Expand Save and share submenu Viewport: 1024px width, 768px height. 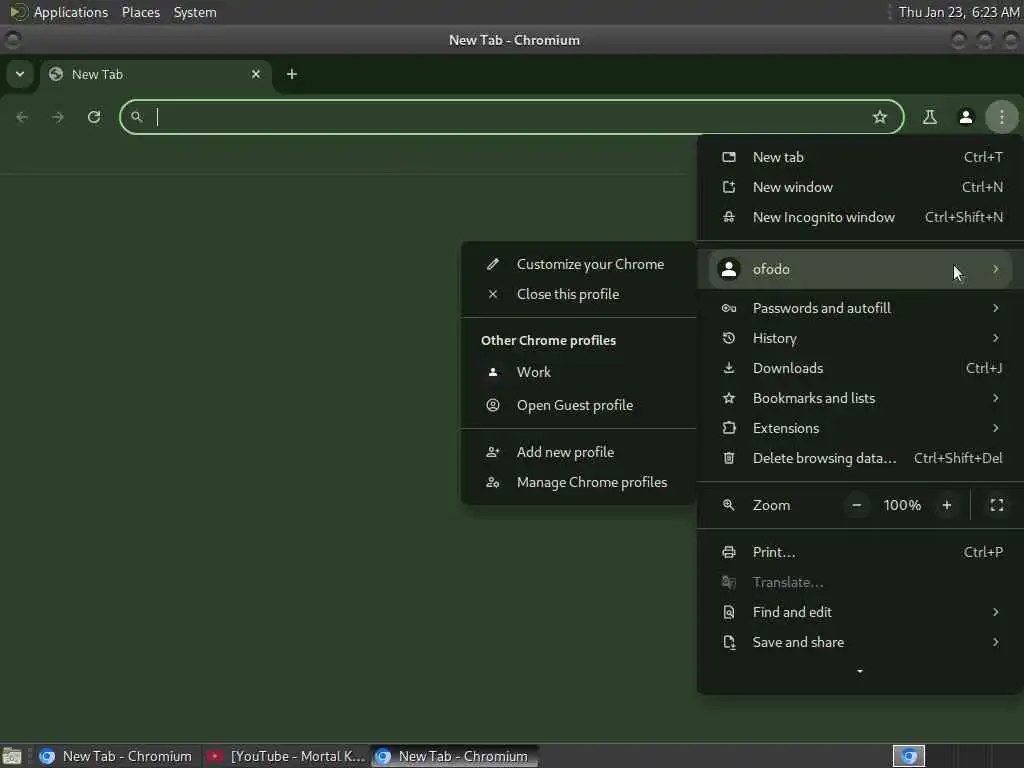pos(861,642)
